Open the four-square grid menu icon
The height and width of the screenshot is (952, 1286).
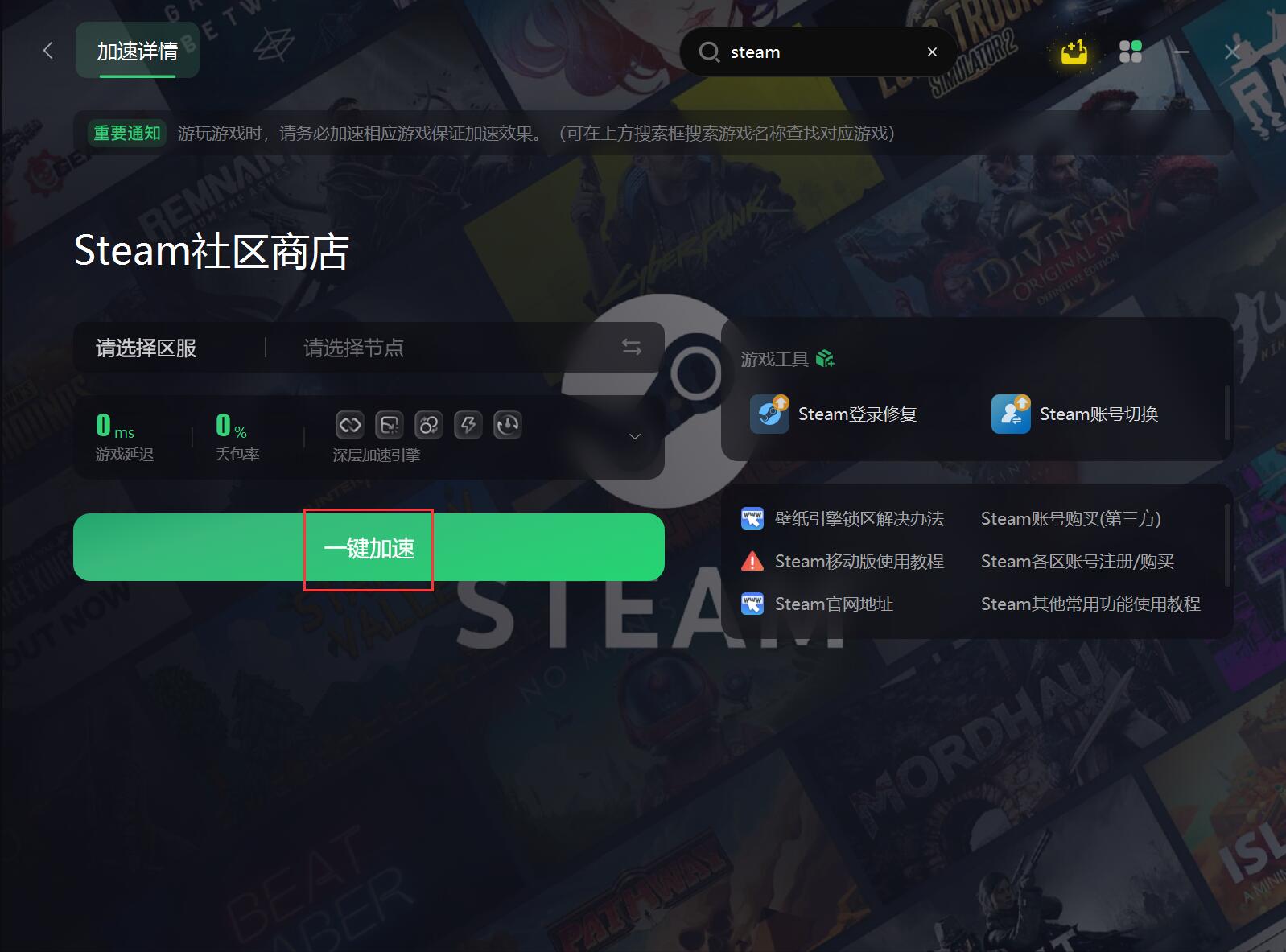tap(1131, 52)
